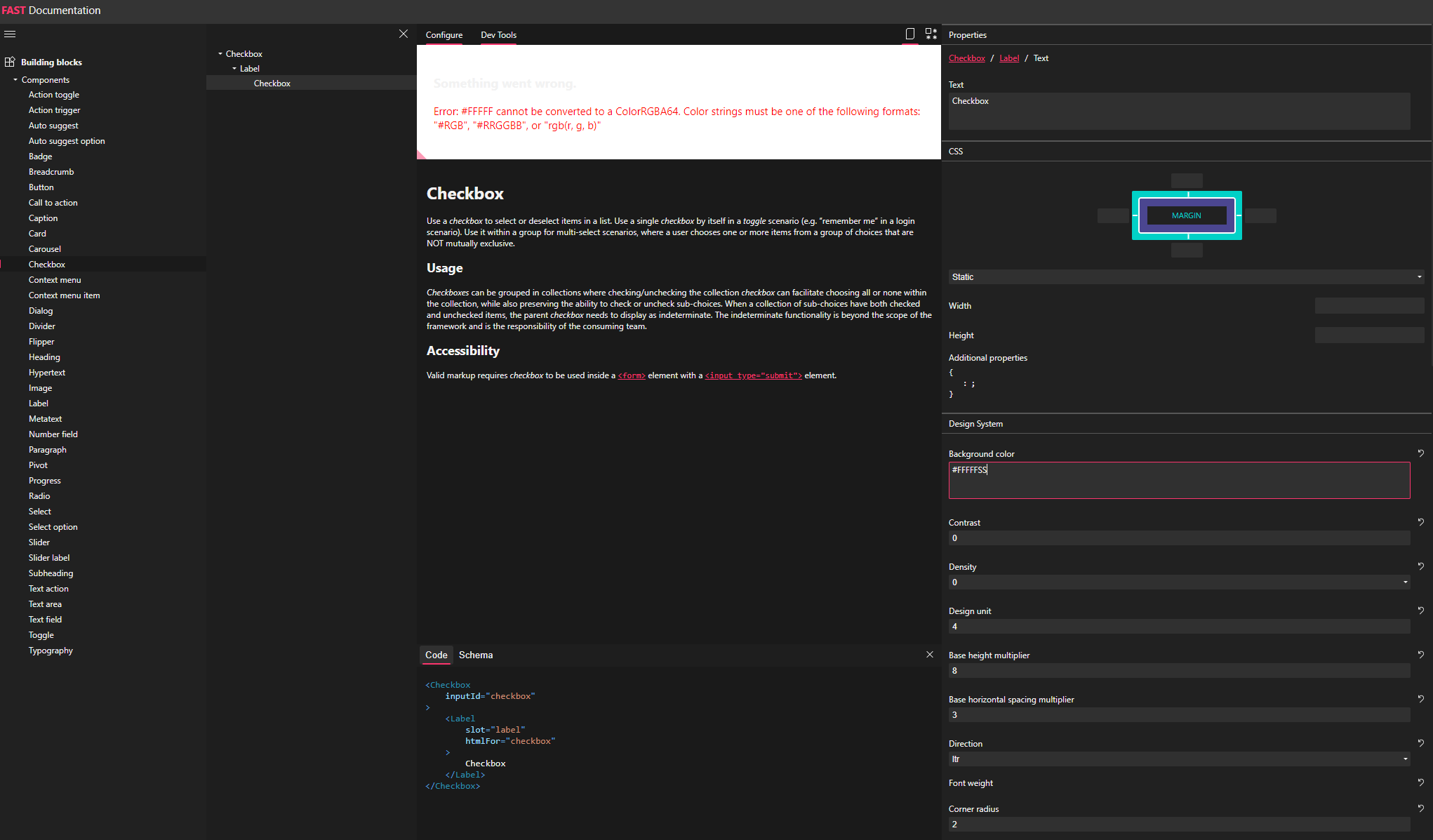Reset the Contrast value
Screen dimensions: 1433x840
[1420, 522]
